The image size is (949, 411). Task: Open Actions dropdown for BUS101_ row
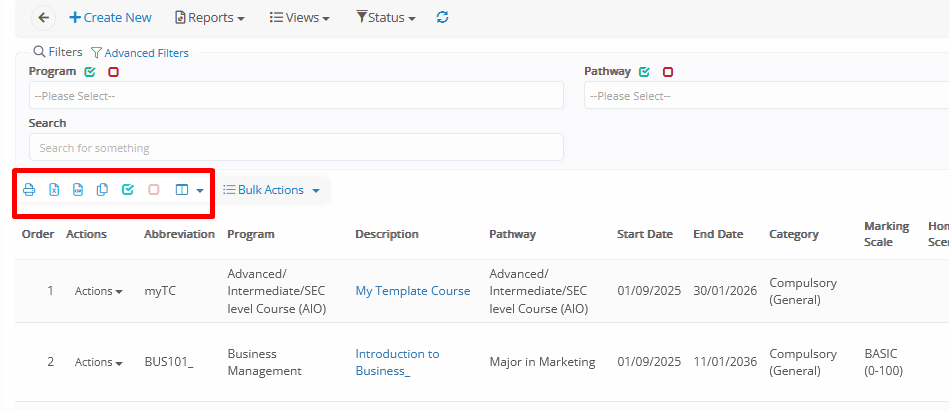coord(98,362)
